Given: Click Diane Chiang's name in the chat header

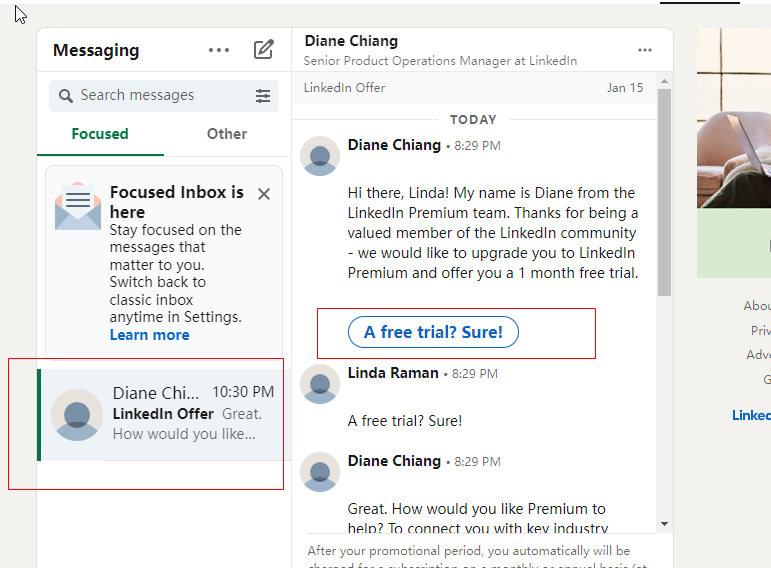Looking at the screenshot, I should click(351, 41).
